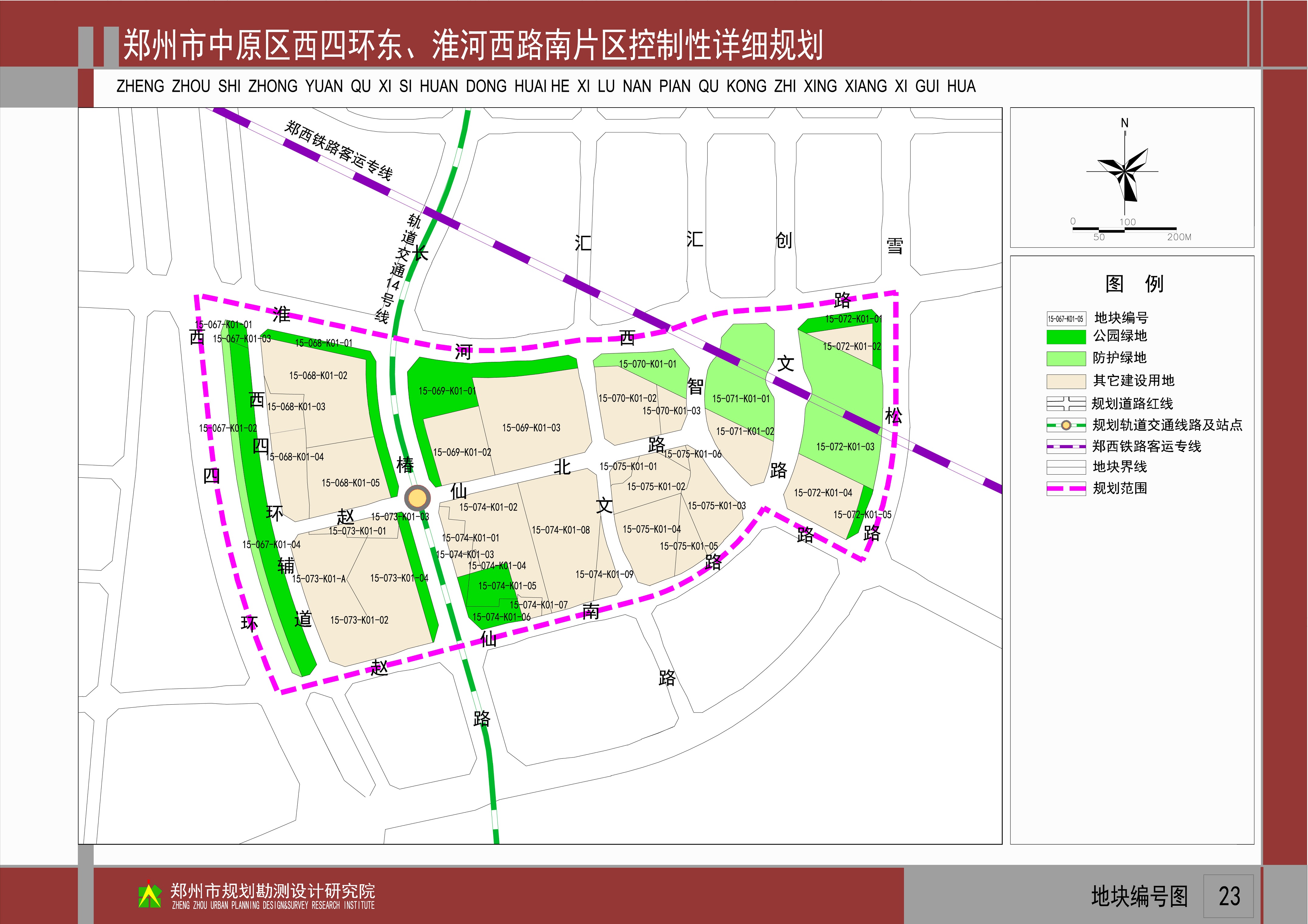Click parcel label 15-075-K01-04

click(x=652, y=530)
